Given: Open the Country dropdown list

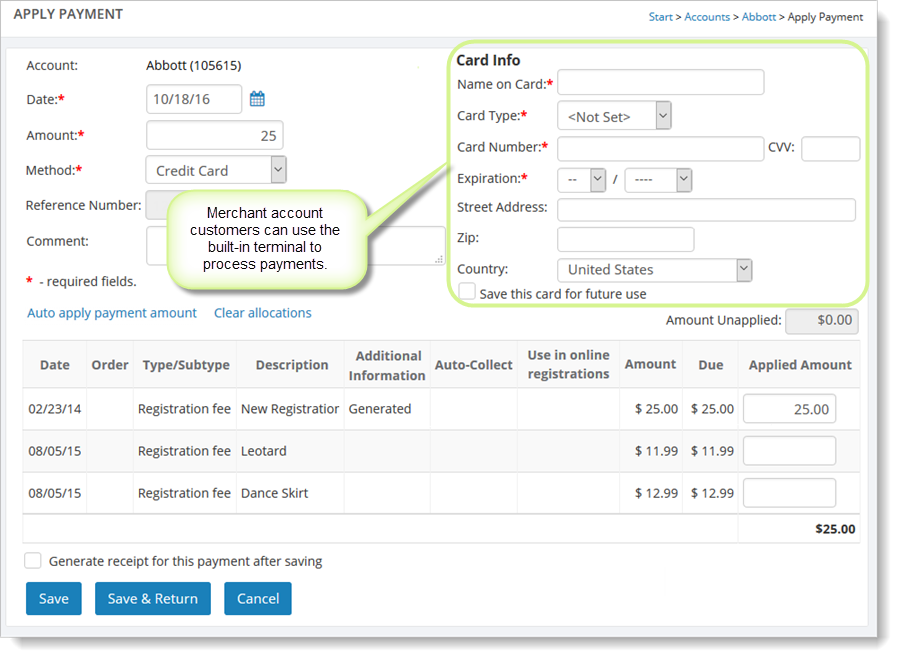Looking at the screenshot, I should pos(654,270).
